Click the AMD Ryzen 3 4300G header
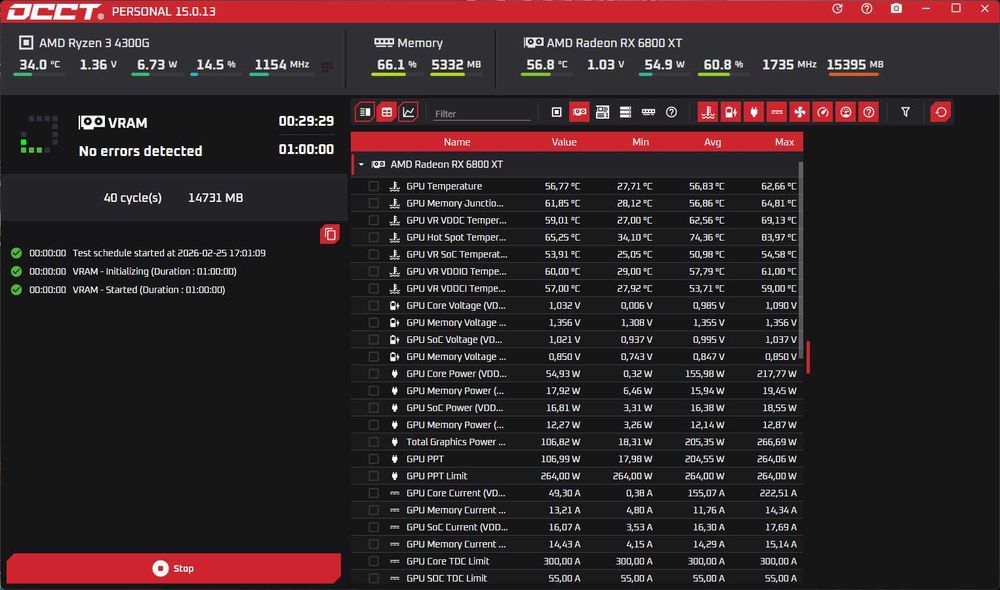Image resolution: width=1000 pixels, height=590 pixels. point(84,43)
